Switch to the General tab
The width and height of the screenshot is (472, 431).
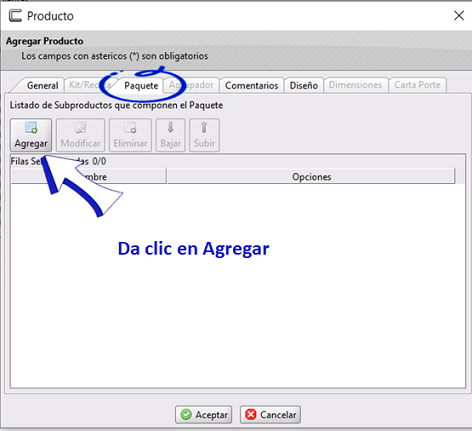coord(42,85)
